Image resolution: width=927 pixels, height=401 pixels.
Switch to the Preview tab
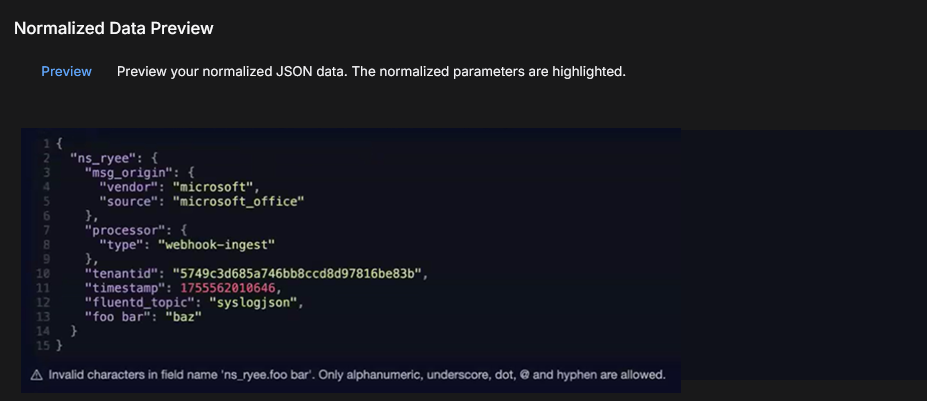pyautogui.click(x=66, y=72)
